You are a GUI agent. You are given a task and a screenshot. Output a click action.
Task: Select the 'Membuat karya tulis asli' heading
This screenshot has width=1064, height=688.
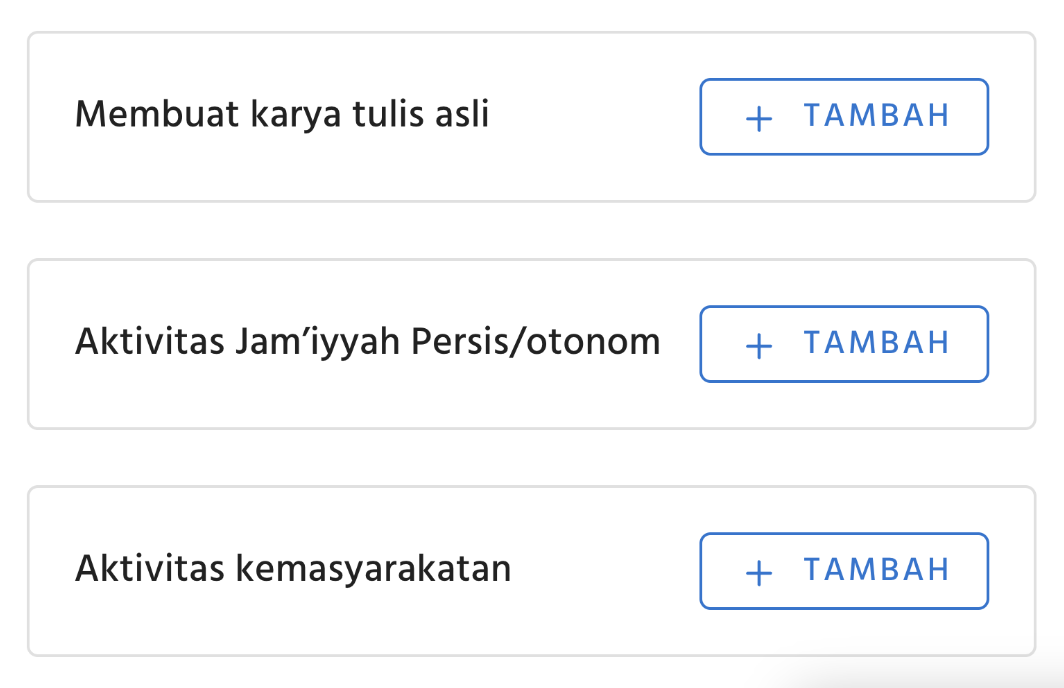tap(282, 116)
